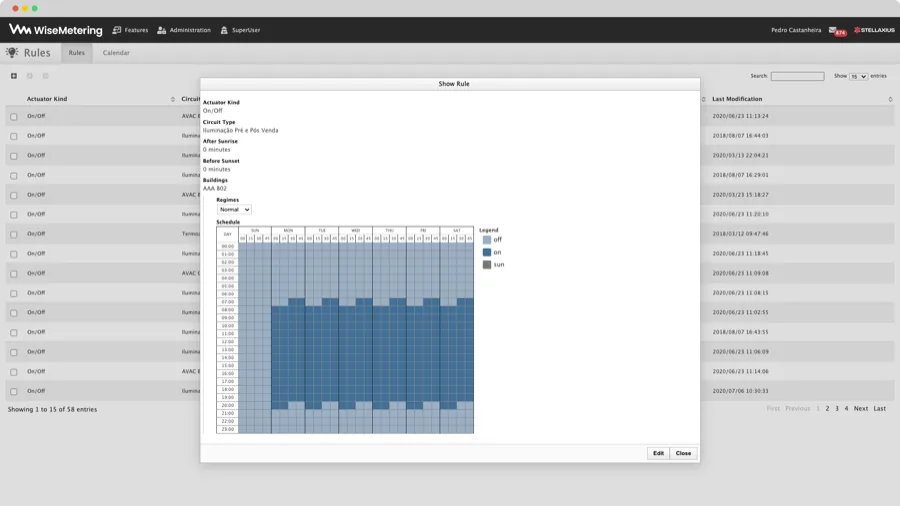900x506 pixels.
Task: Open Pedro Castanheira user menu
Action: 796,30
